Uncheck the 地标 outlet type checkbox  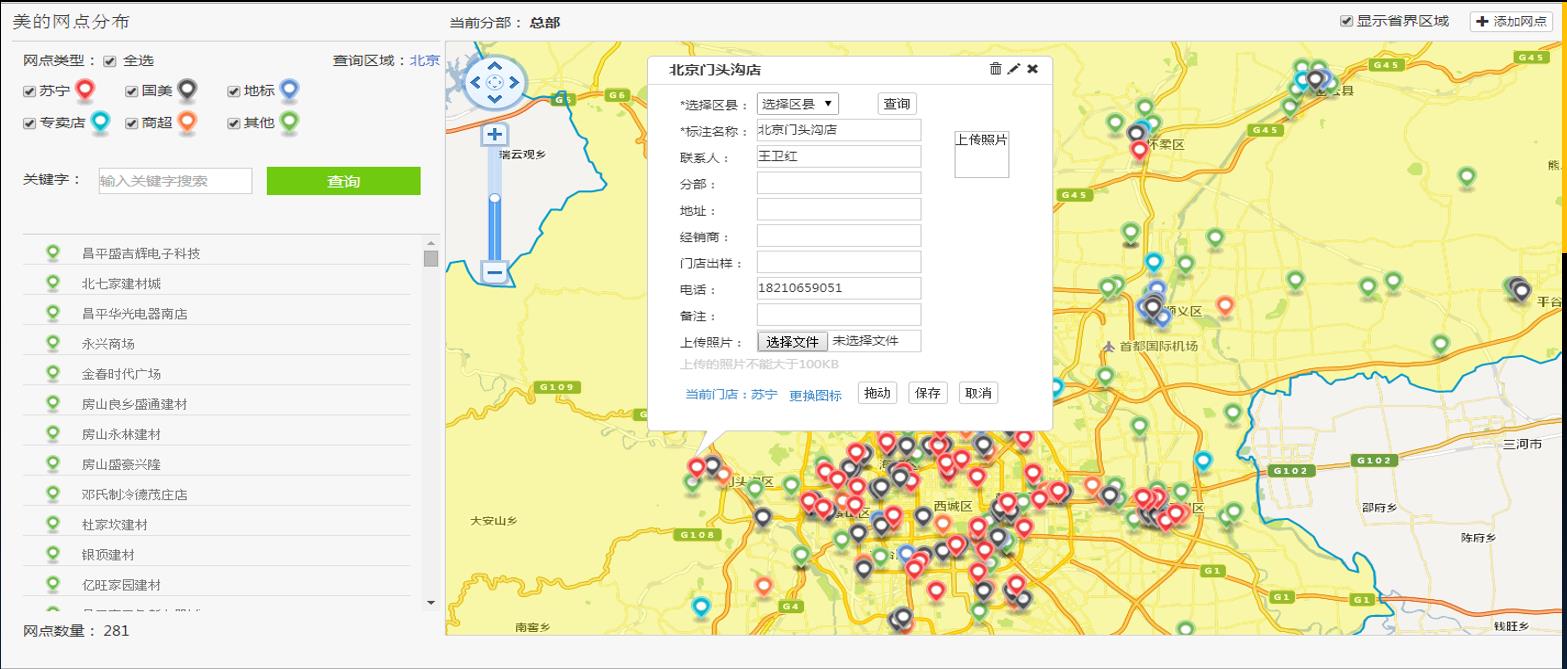[234, 91]
